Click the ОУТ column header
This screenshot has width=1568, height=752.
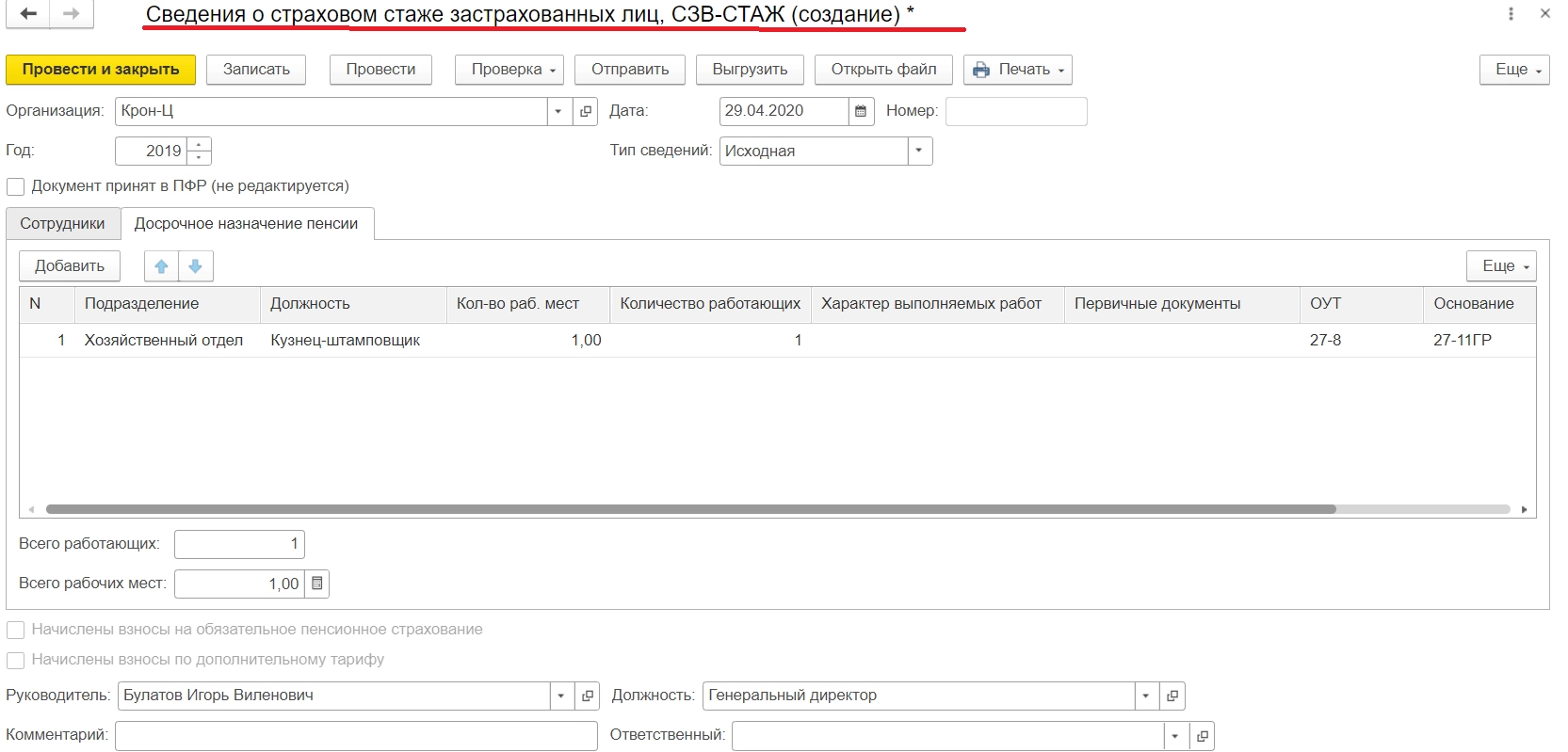1362,304
